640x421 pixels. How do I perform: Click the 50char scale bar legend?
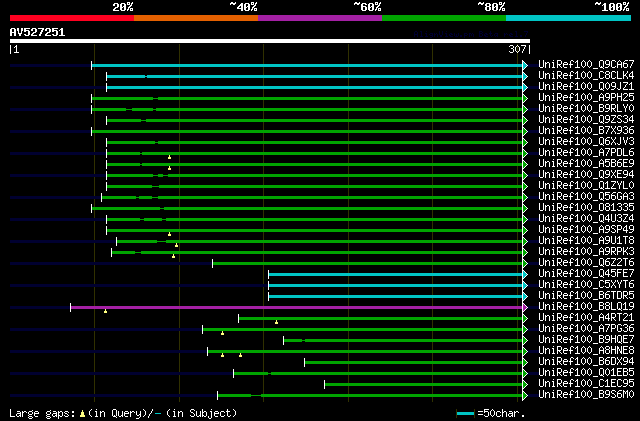point(491,413)
